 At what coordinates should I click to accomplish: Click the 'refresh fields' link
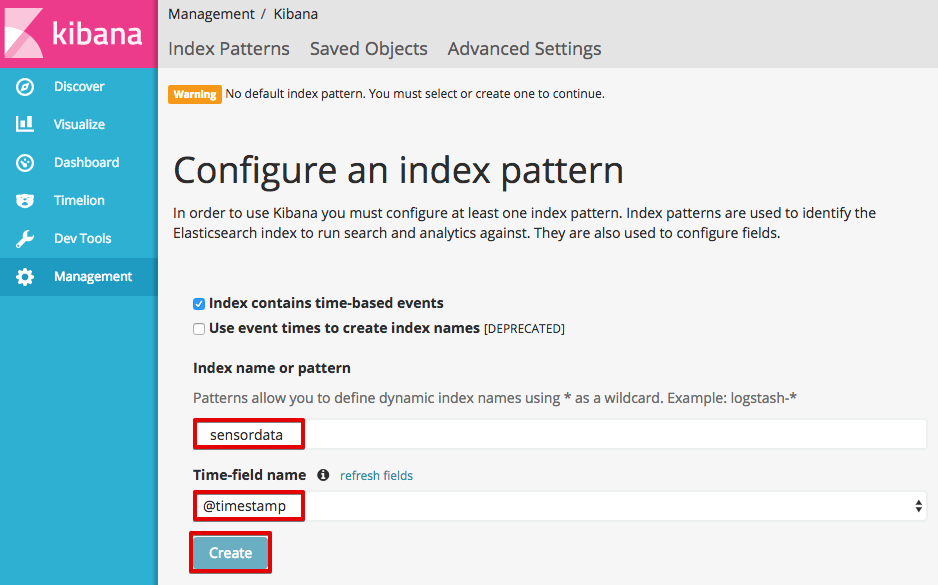pos(376,476)
